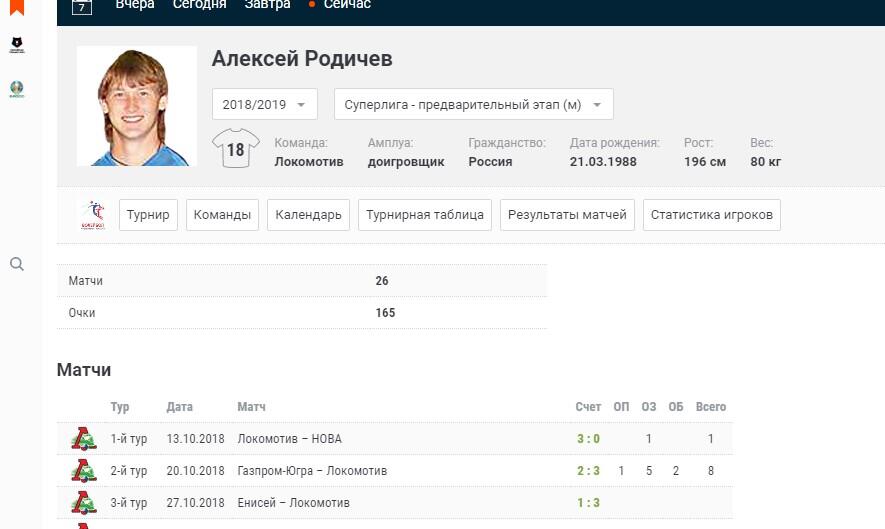Click the search magnifier icon
The image size is (885, 529).
tap(17, 264)
